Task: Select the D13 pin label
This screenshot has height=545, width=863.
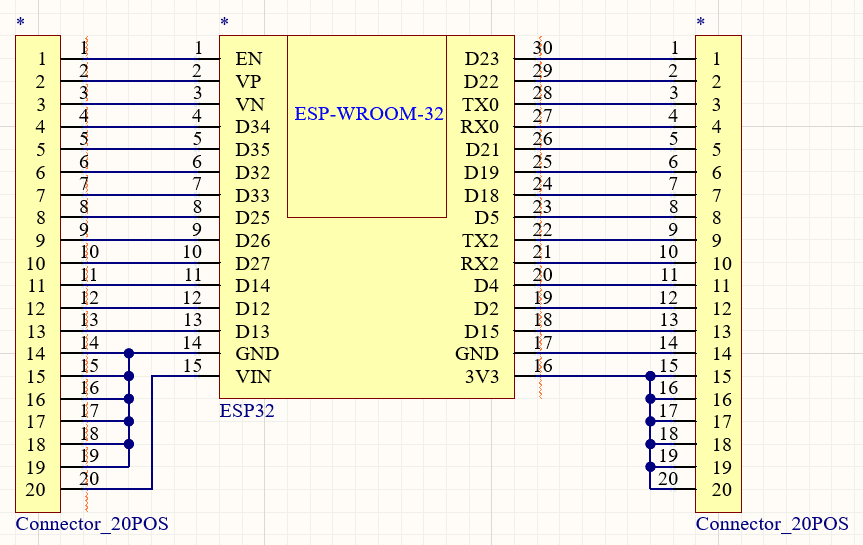Action: click(253, 331)
